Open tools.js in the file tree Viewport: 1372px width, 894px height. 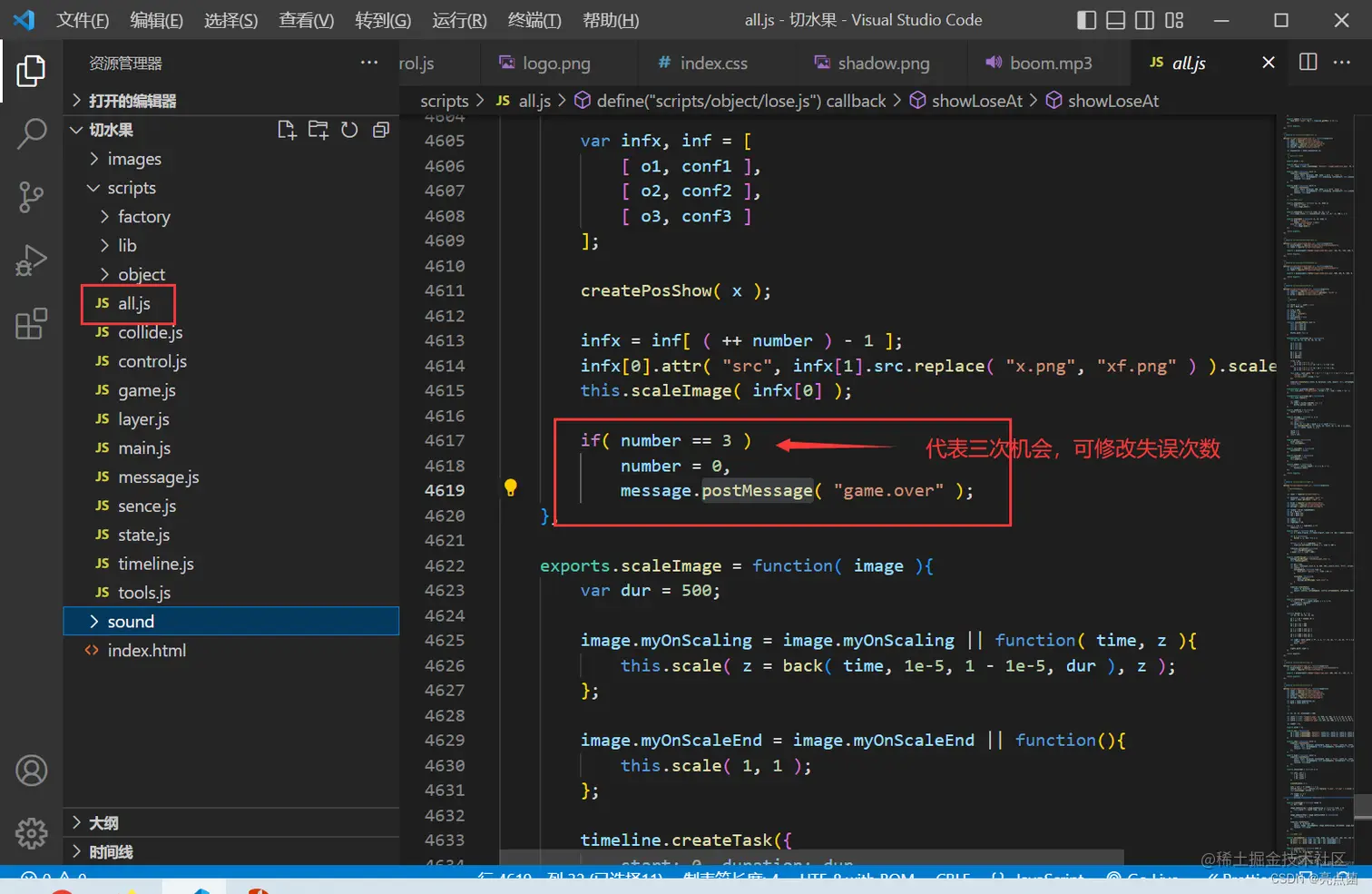231,593
